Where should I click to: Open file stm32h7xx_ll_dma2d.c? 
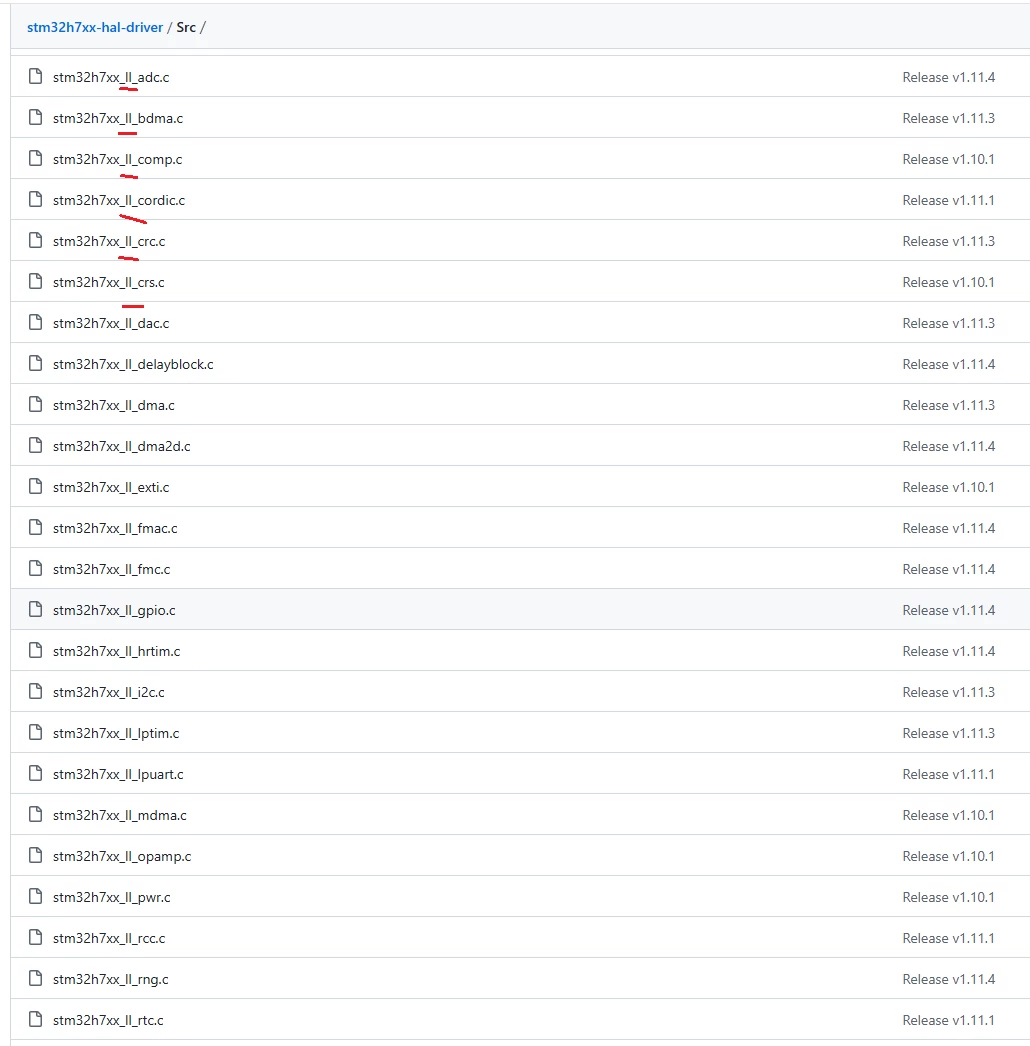tap(121, 446)
